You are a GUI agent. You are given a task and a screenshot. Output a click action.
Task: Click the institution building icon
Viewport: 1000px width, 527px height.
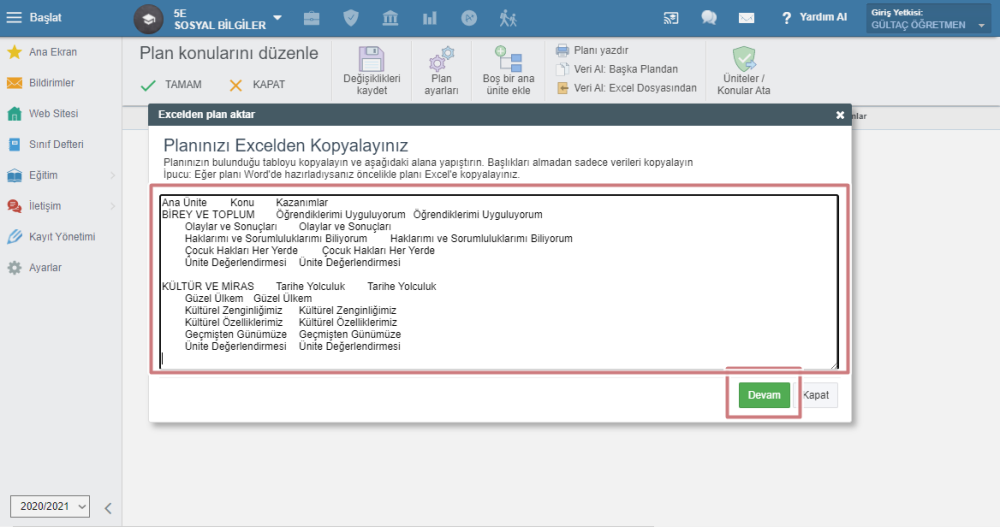click(x=390, y=18)
